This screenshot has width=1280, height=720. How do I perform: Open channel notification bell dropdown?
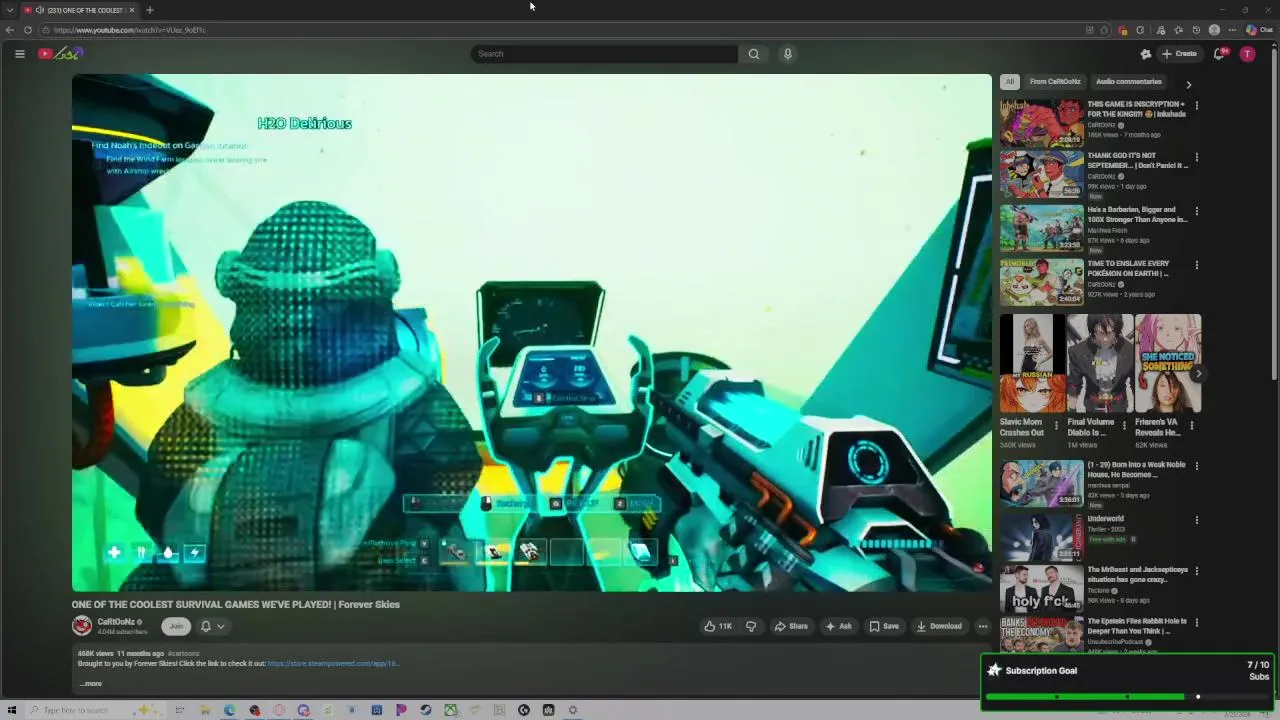tap(212, 626)
